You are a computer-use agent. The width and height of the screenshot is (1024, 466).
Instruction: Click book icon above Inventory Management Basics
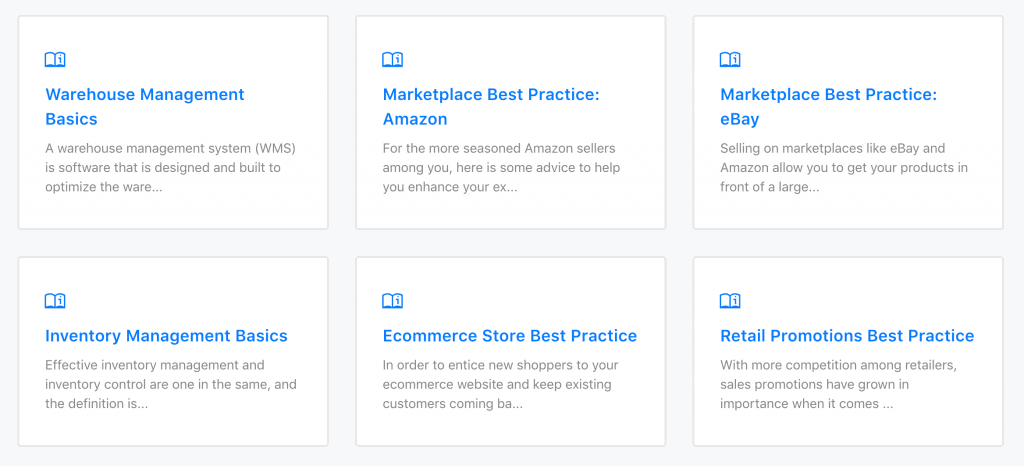[55, 301]
